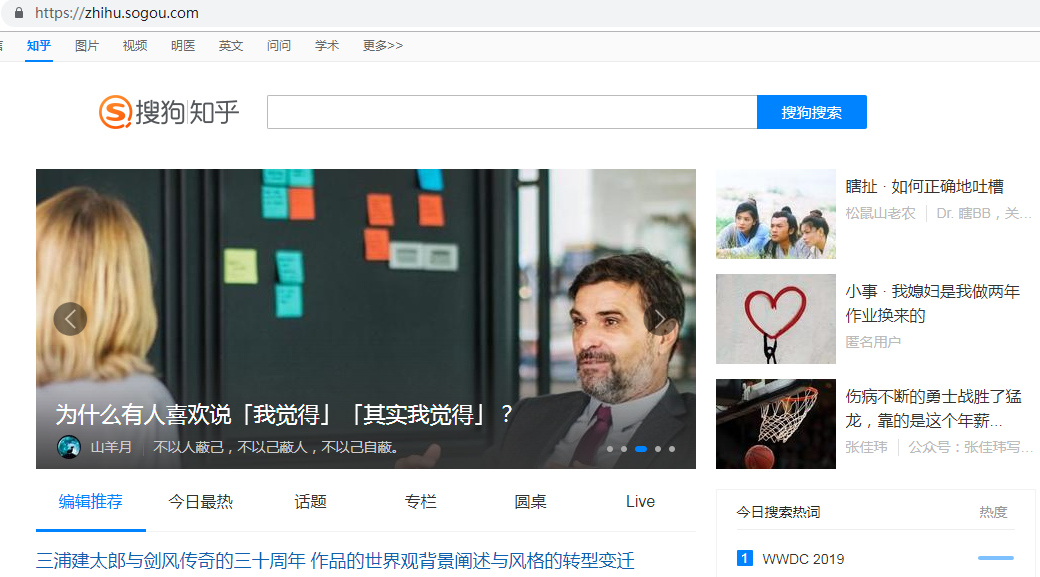This screenshot has width=1040, height=577.
Task: Go to 视频 search category
Action: (x=135, y=46)
